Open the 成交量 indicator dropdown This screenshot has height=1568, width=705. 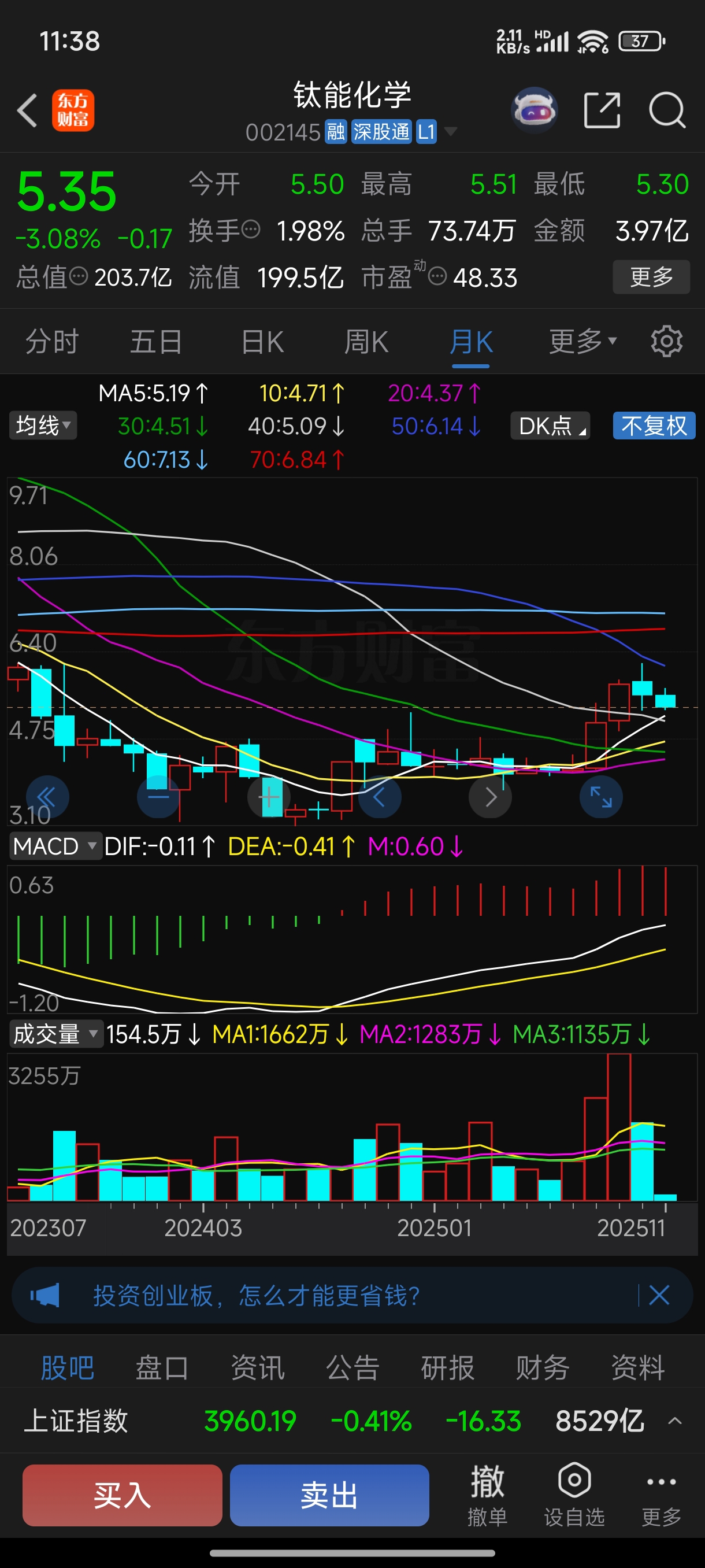pos(55,1034)
